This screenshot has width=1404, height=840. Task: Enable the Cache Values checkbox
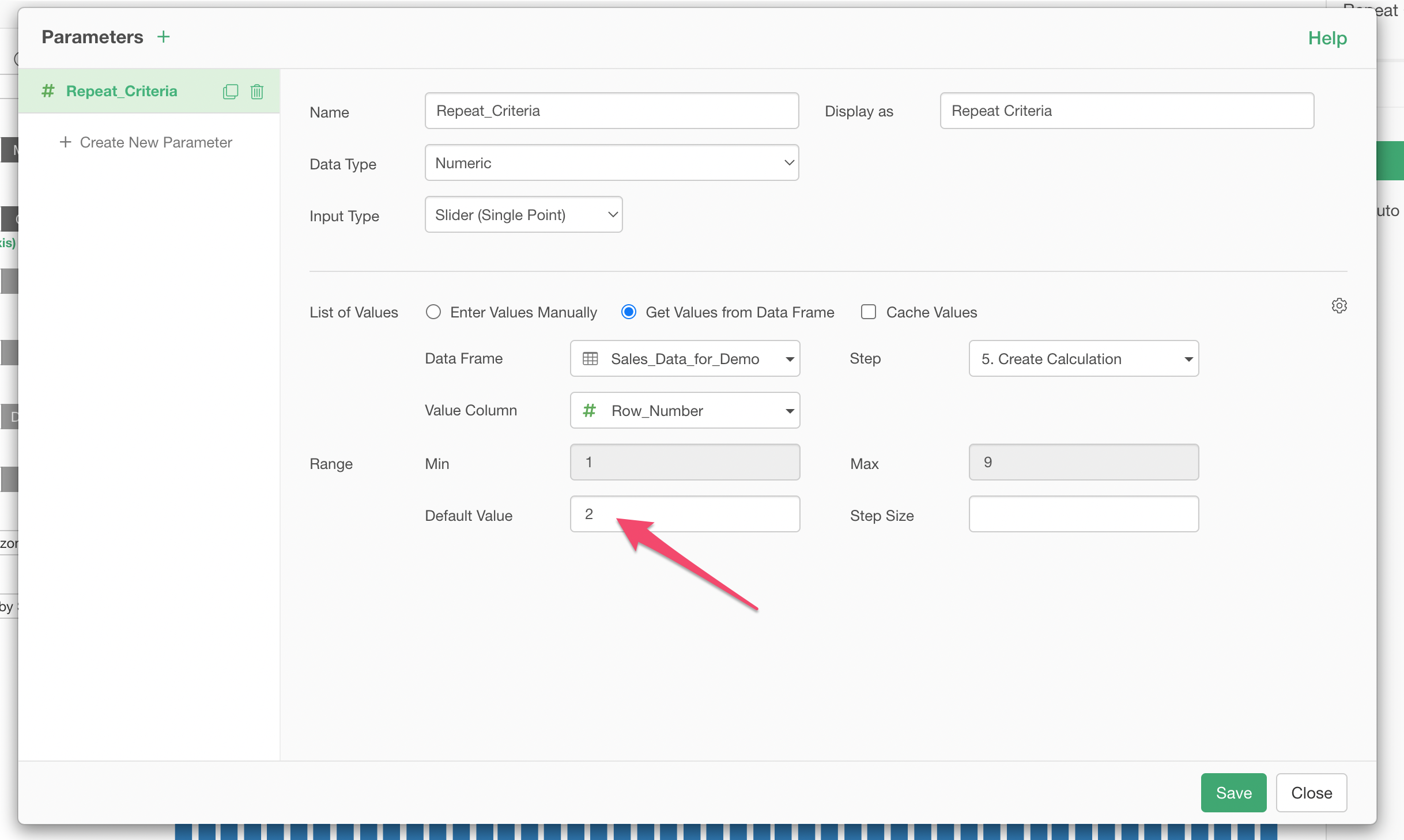(x=868, y=312)
